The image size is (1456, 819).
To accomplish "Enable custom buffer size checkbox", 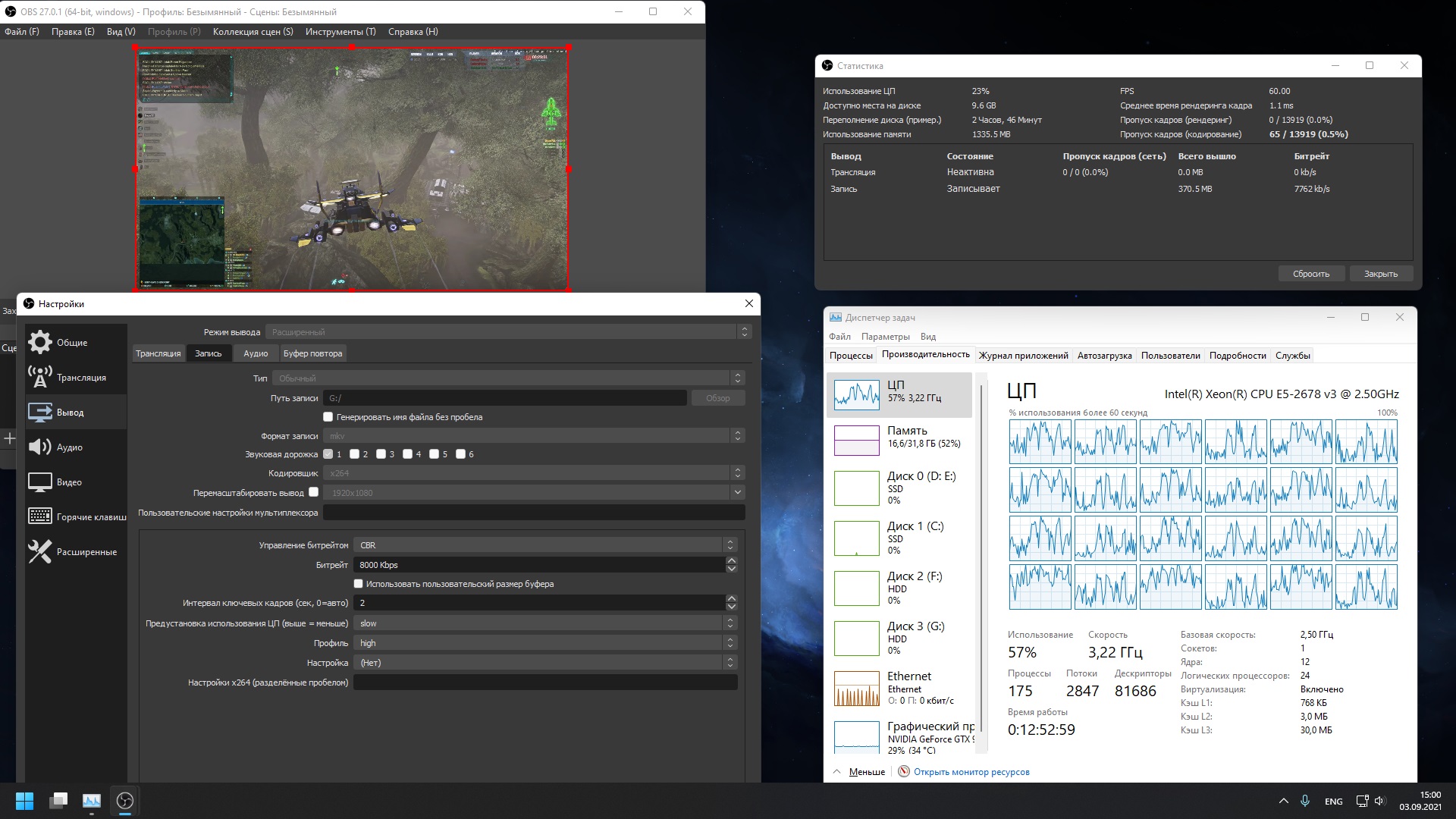I will [x=358, y=584].
